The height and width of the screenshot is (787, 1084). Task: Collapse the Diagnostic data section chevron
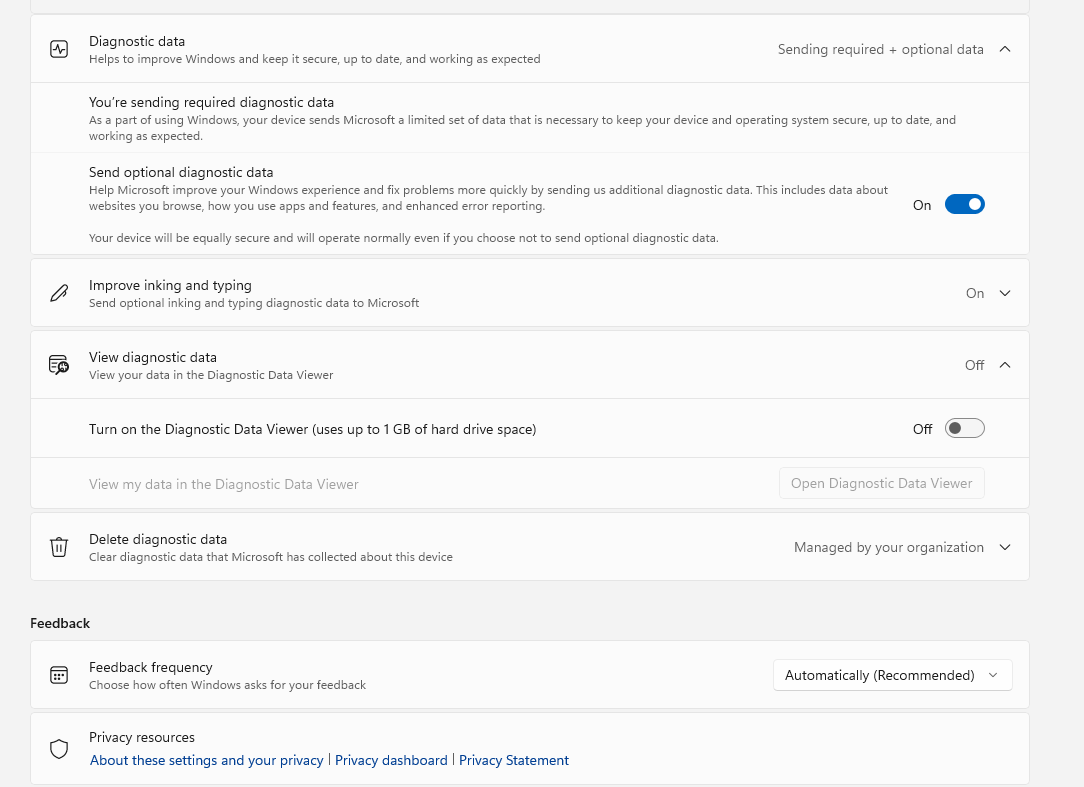coord(1005,49)
